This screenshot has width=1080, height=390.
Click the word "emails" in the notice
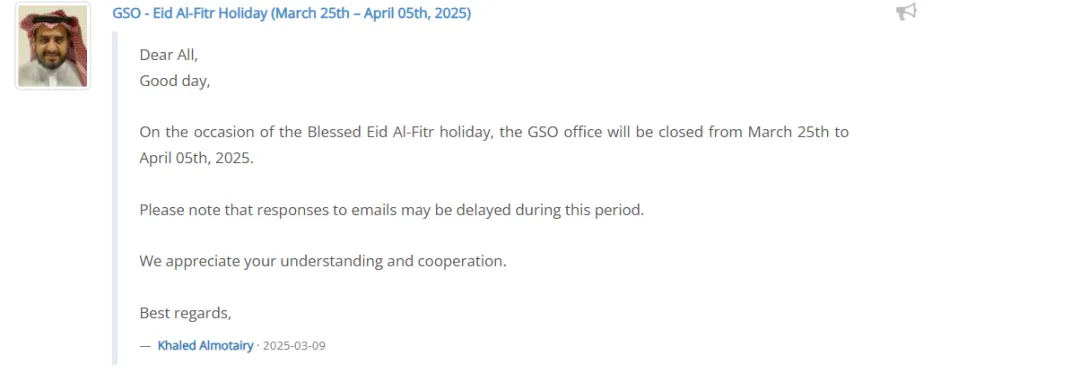click(x=373, y=209)
